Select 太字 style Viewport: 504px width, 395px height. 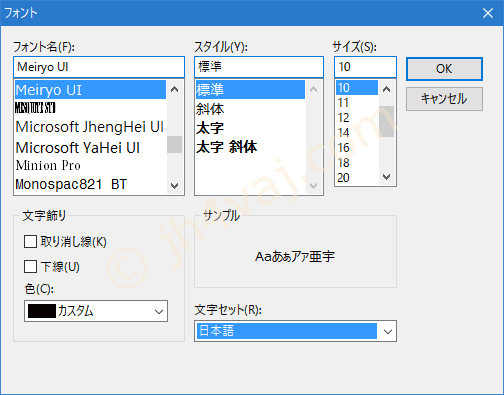point(250,128)
